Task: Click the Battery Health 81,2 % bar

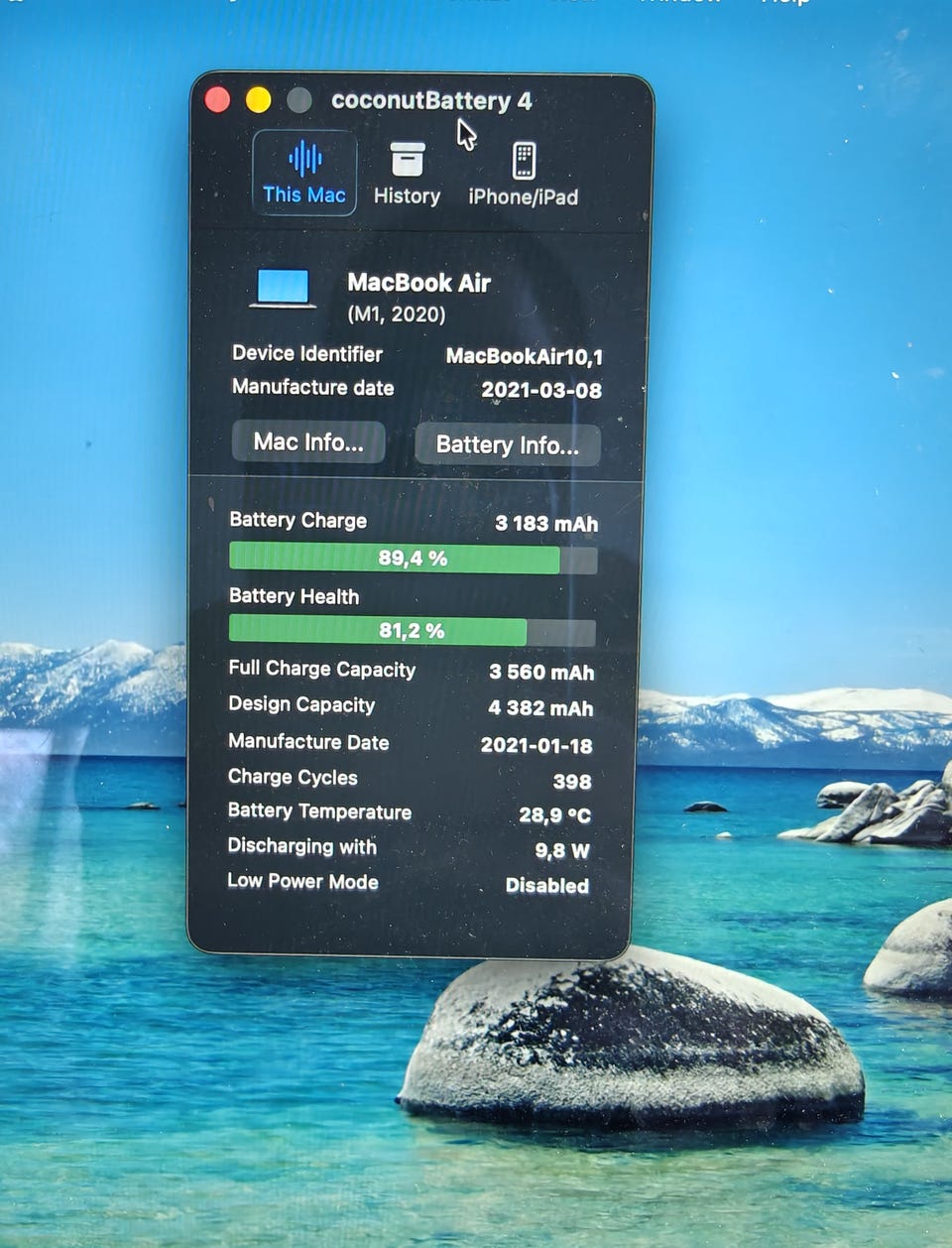Action: click(412, 631)
